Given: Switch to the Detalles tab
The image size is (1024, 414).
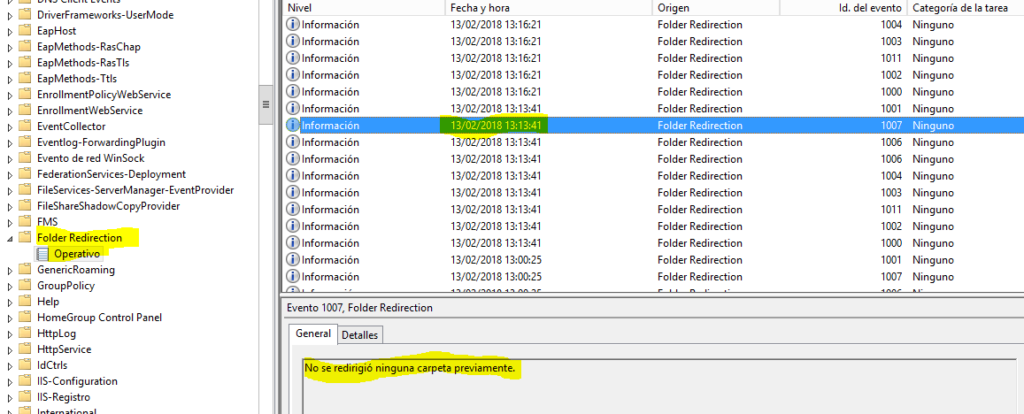Looking at the screenshot, I should point(360,335).
